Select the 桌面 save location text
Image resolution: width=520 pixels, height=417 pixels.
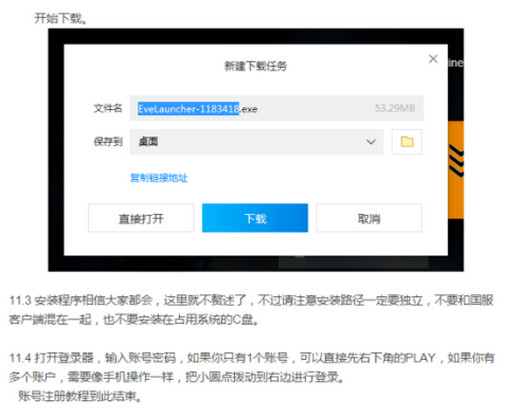click(x=148, y=142)
